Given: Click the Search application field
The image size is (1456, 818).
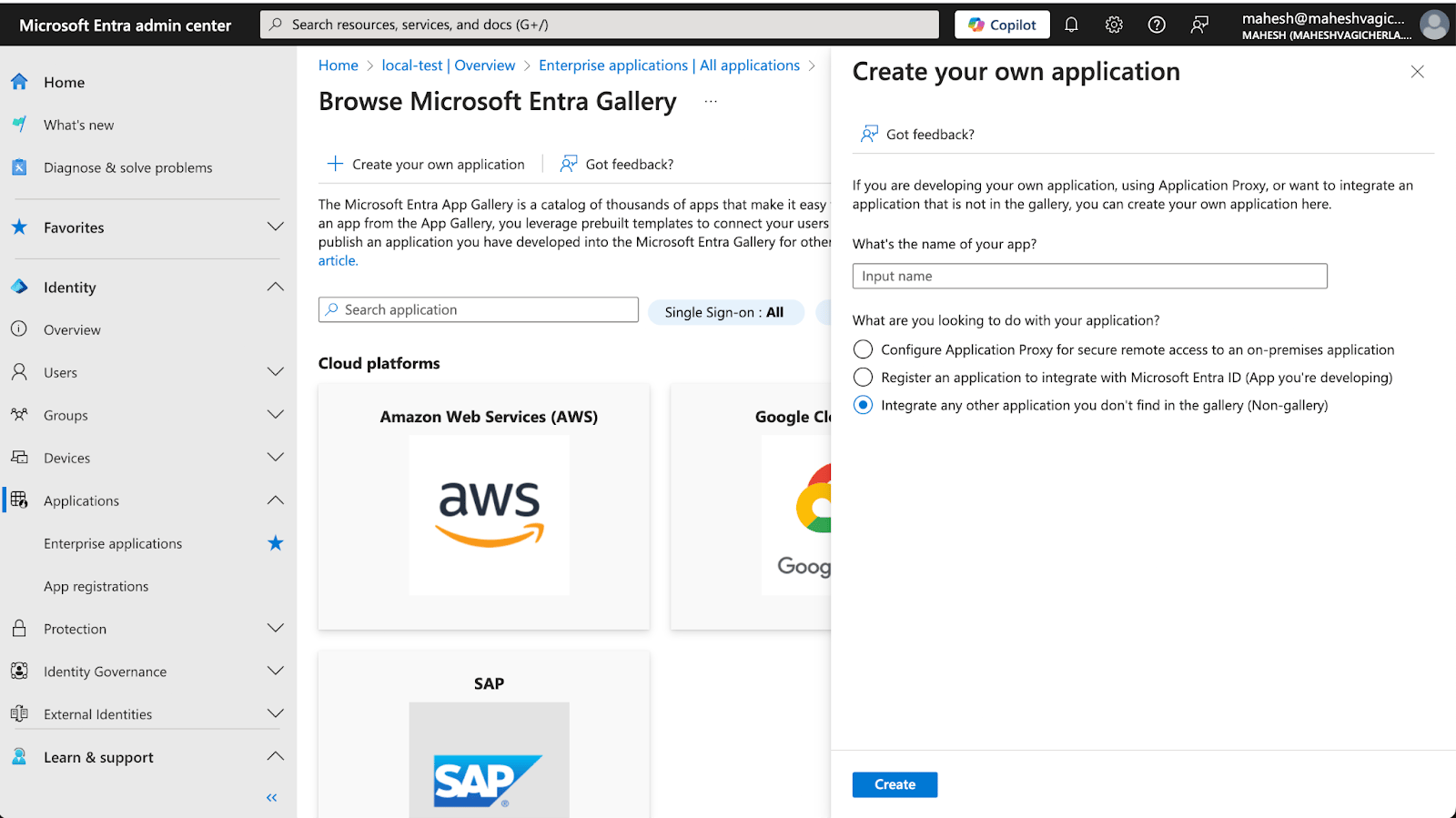Looking at the screenshot, I should point(479,309).
